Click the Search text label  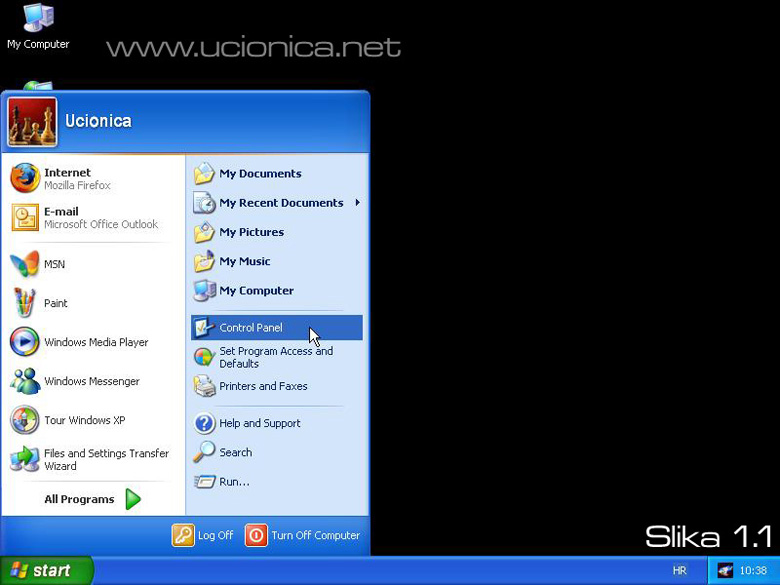(x=235, y=452)
